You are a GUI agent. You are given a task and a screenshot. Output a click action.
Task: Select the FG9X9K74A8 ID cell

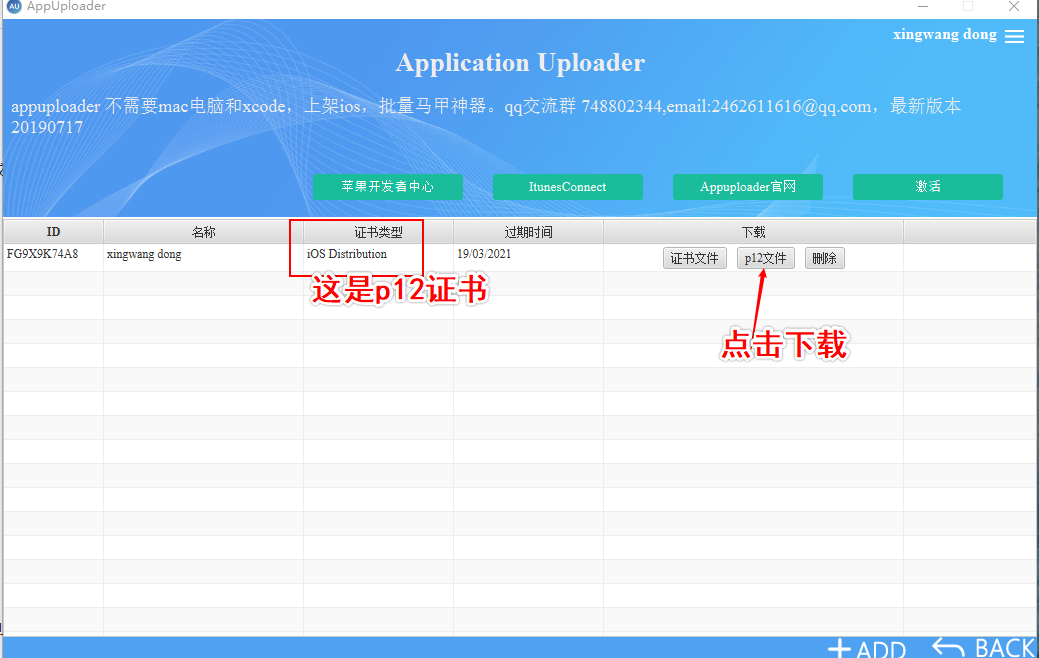pos(53,257)
